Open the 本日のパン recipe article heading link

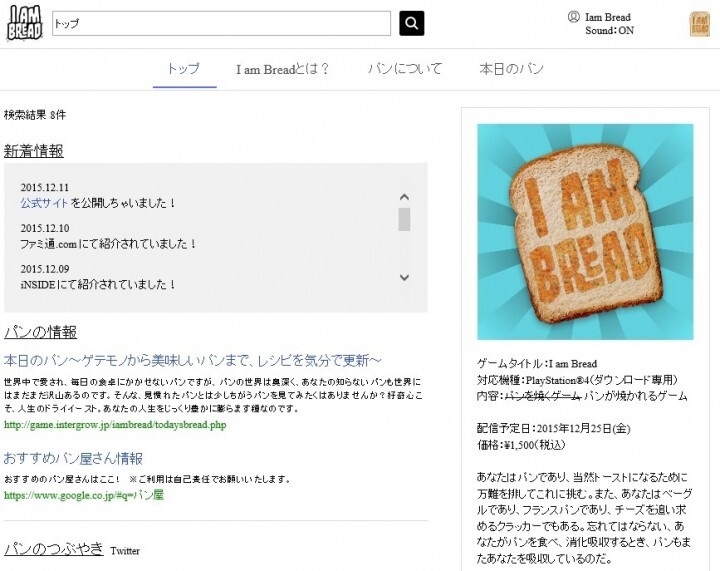tap(192, 361)
